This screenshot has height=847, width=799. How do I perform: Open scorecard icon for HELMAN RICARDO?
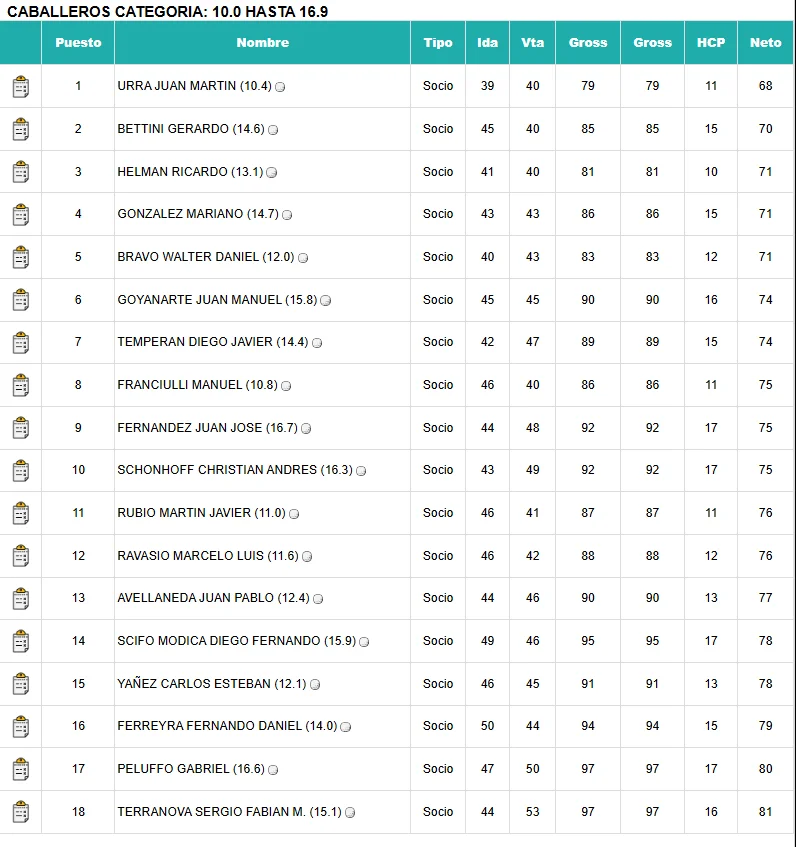21,172
